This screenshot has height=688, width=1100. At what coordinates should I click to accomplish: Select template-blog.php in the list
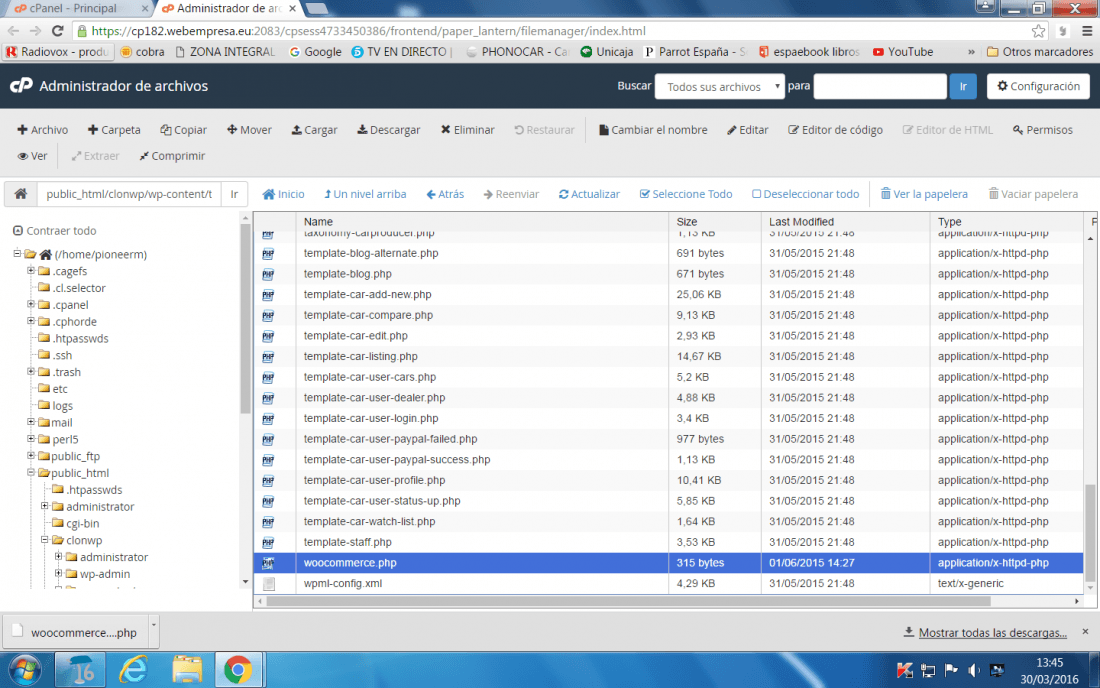click(x=347, y=274)
